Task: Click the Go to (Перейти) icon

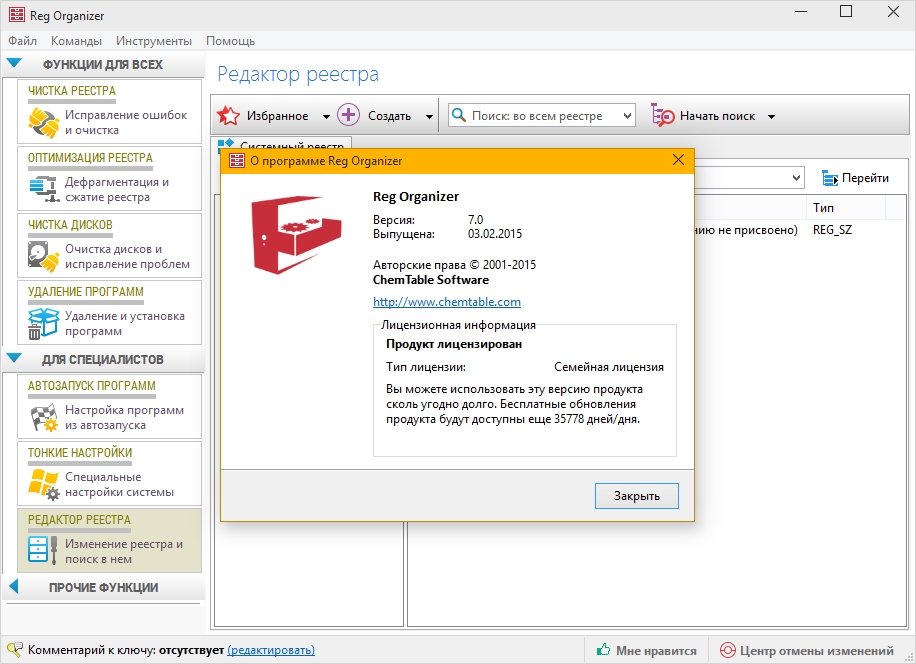Action: pyautogui.click(x=830, y=178)
